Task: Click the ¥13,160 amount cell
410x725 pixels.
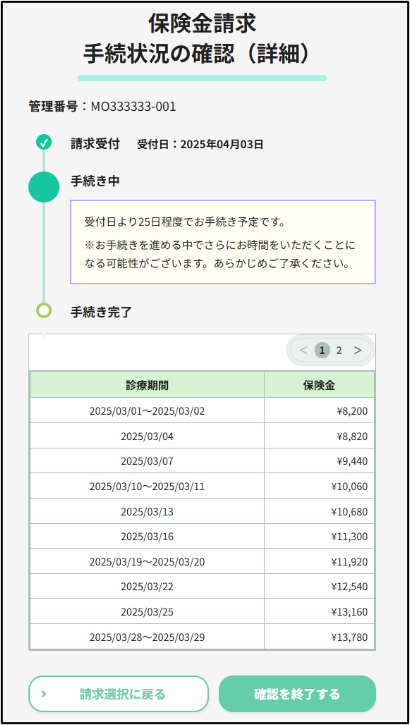Action: coord(319,612)
